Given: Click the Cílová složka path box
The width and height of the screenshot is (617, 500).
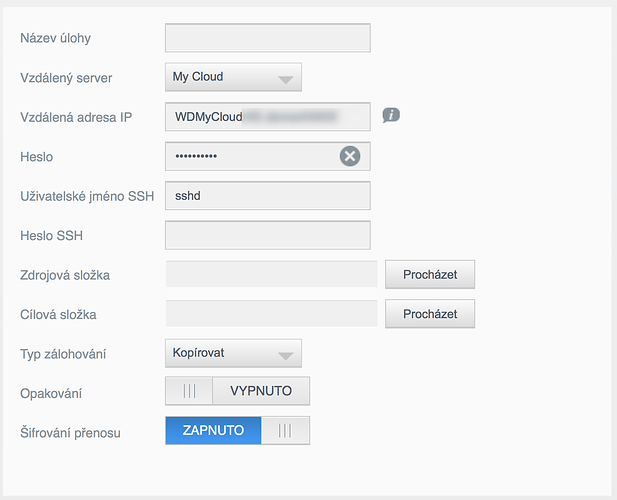Looking at the screenshot, I should click(x=271, y=314).
